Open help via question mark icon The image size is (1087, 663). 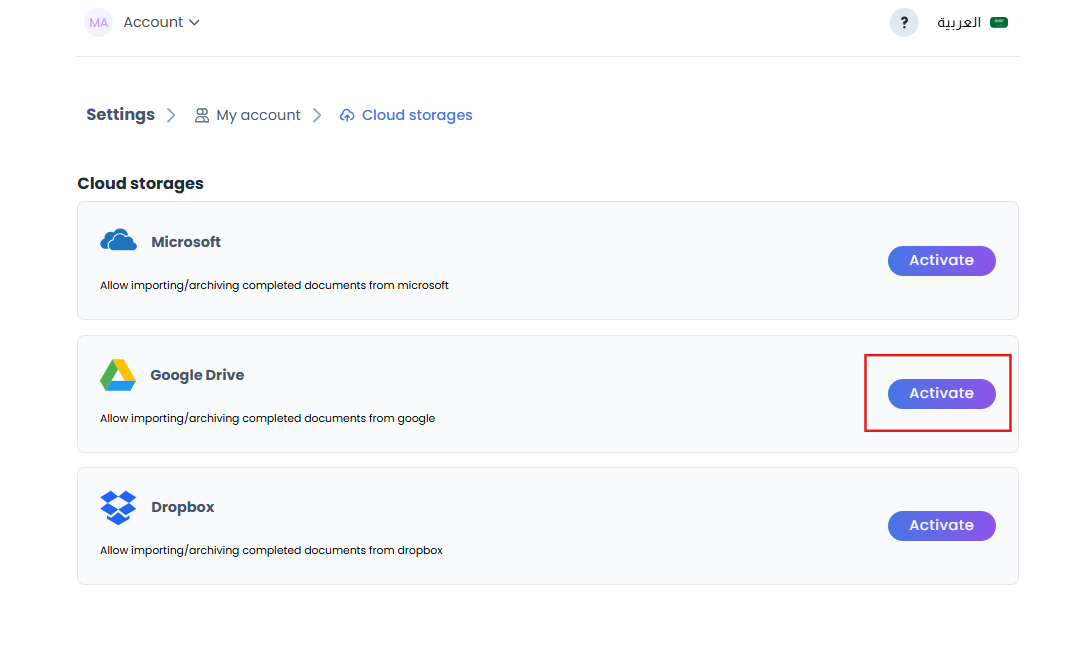[x=904, y=23]
